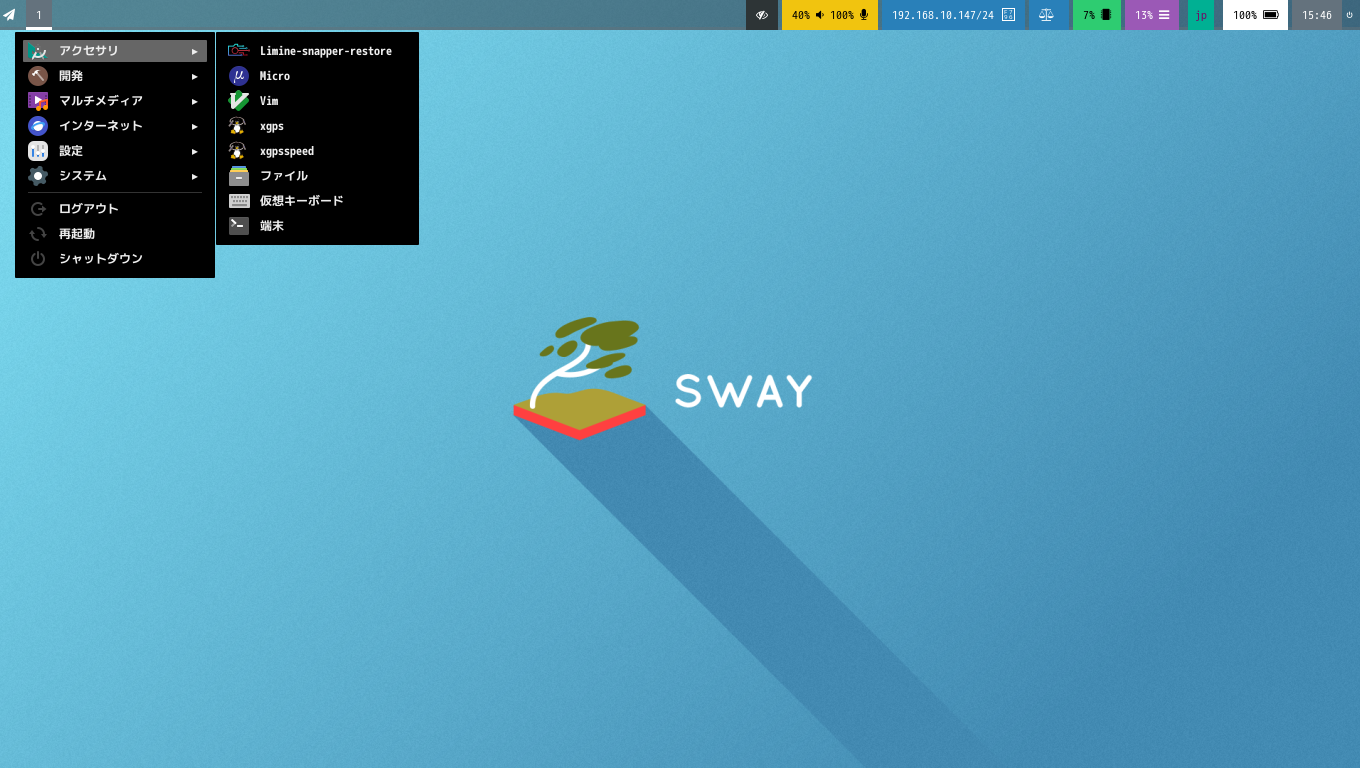The image size is (1360, 768).
Task: Click the Micro editor μ icon
Action: (x=238, y=76)
